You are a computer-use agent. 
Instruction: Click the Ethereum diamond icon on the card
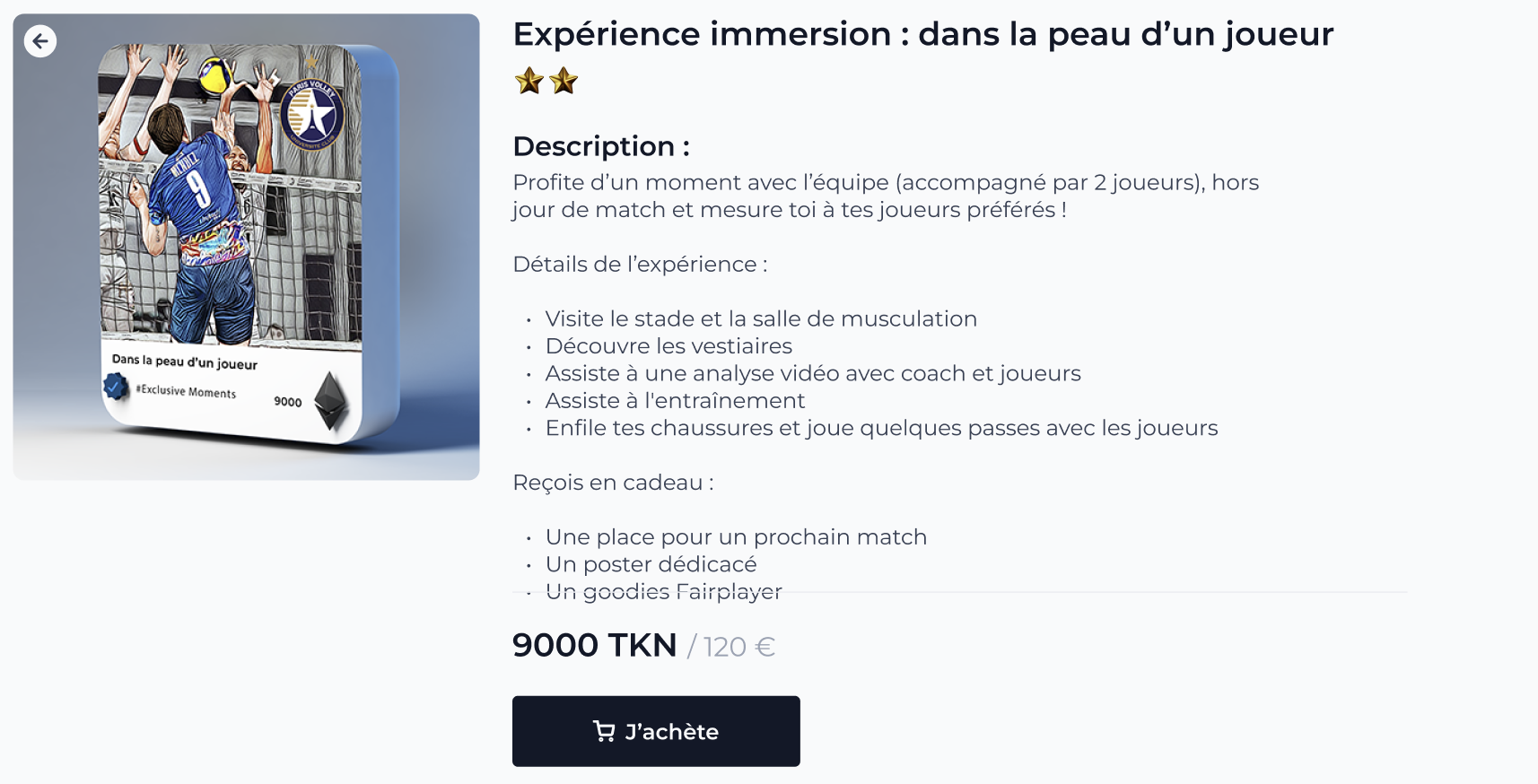tap(330, 400)
